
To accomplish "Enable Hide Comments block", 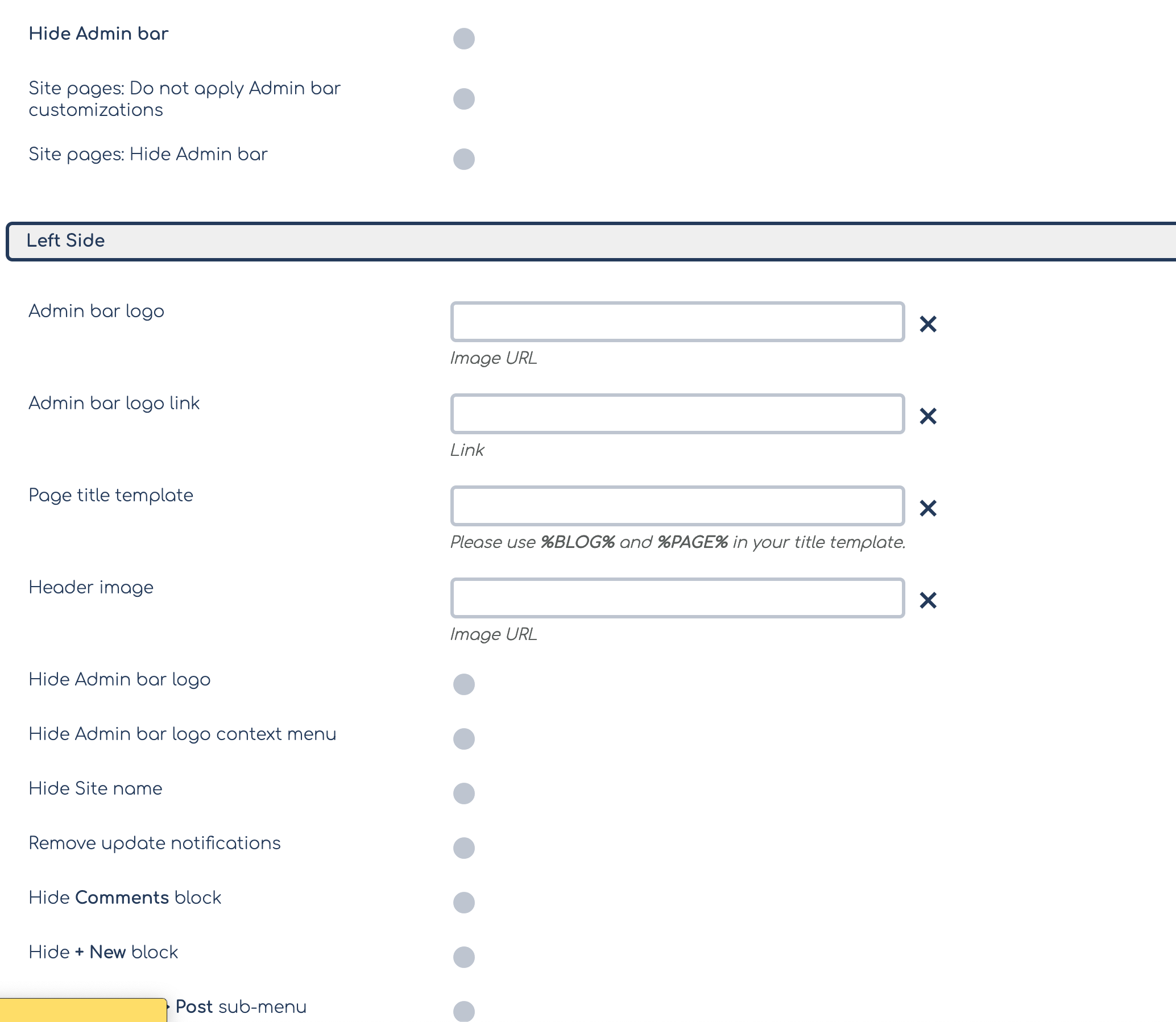I will click(x=463, y=902).
